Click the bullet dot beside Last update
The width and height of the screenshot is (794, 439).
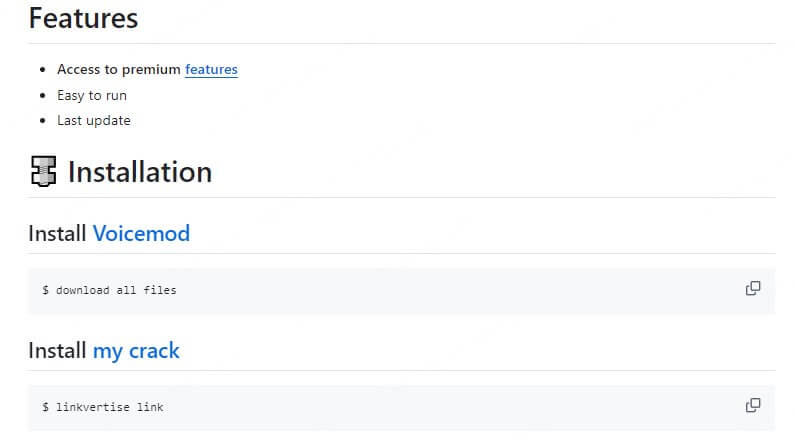pos(42,121)
